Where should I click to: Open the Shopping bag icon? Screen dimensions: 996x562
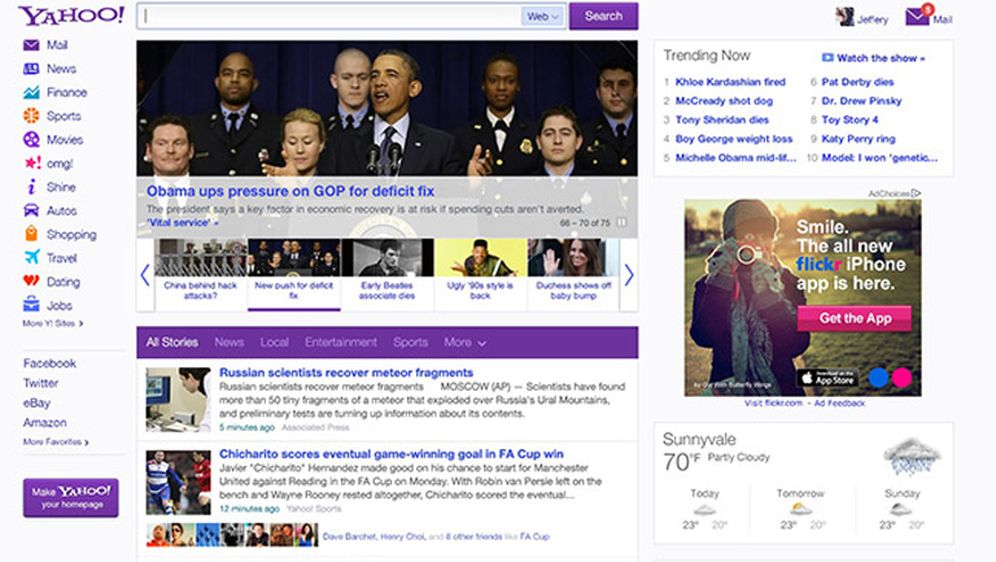(x=31, y=234)
